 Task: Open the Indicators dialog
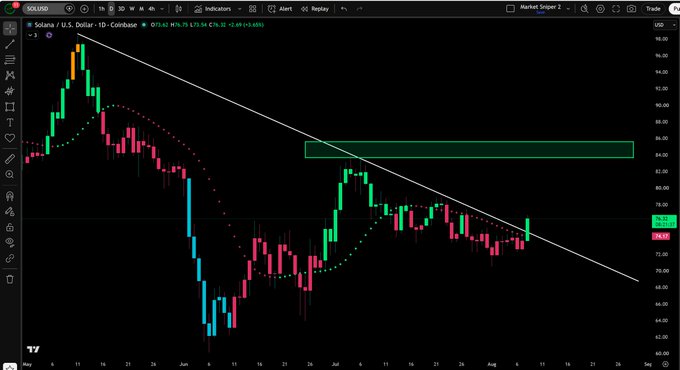tap(212, 9)
